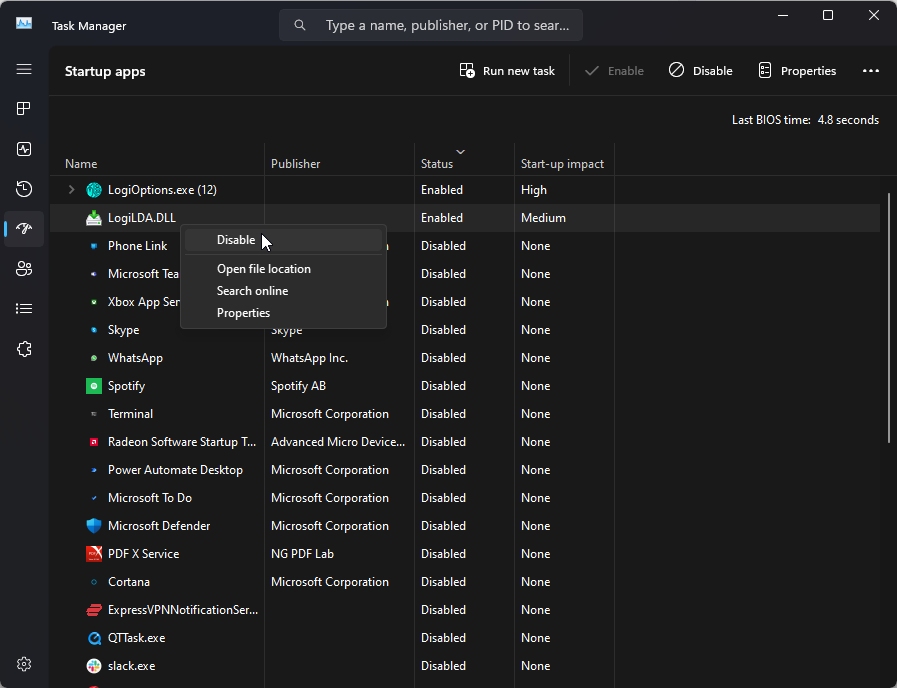The image size is (897, 688).
Task: Open the Details page icon
Action: 24,309
